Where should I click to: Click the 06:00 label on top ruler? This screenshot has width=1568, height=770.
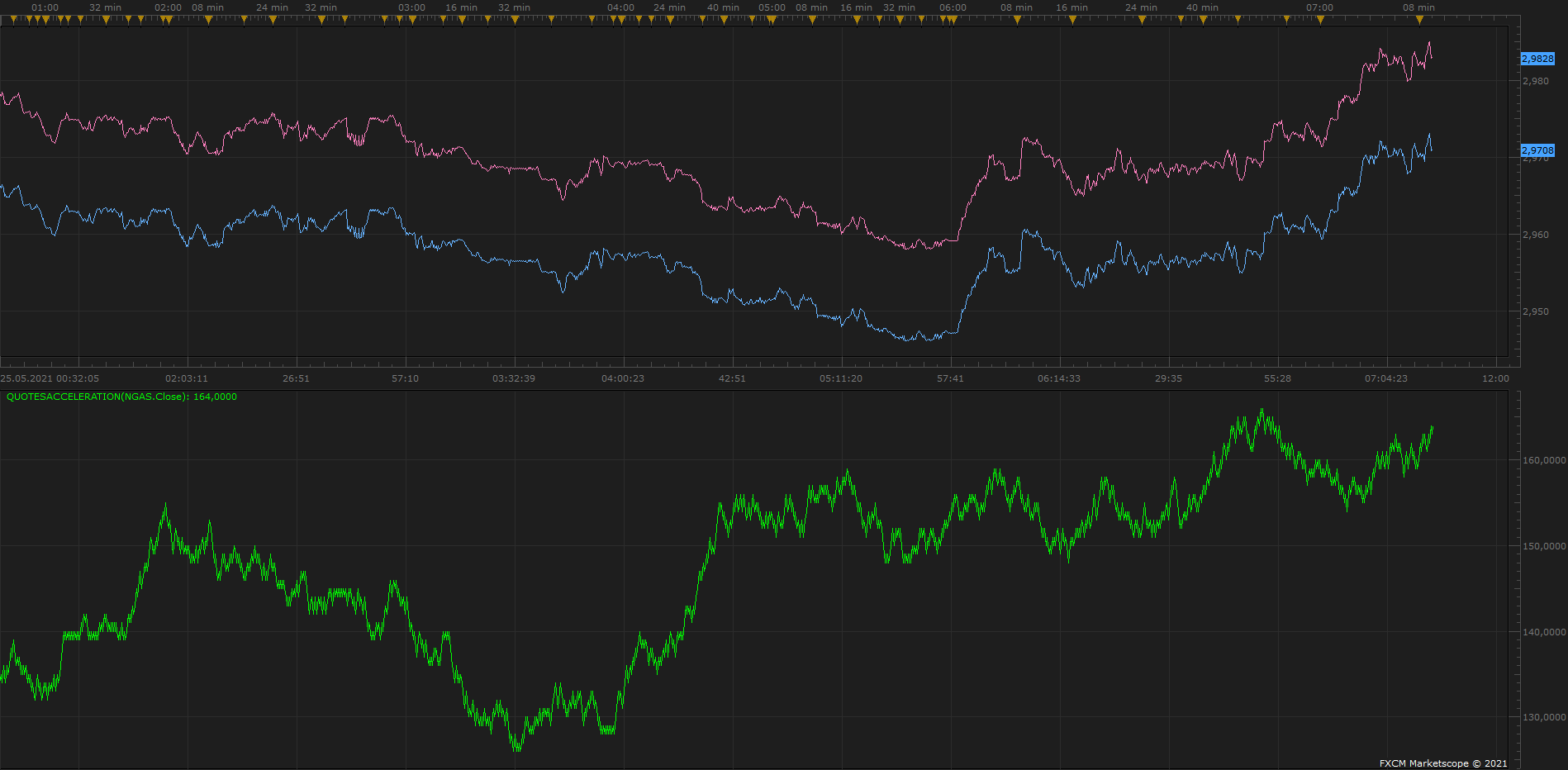953,7
